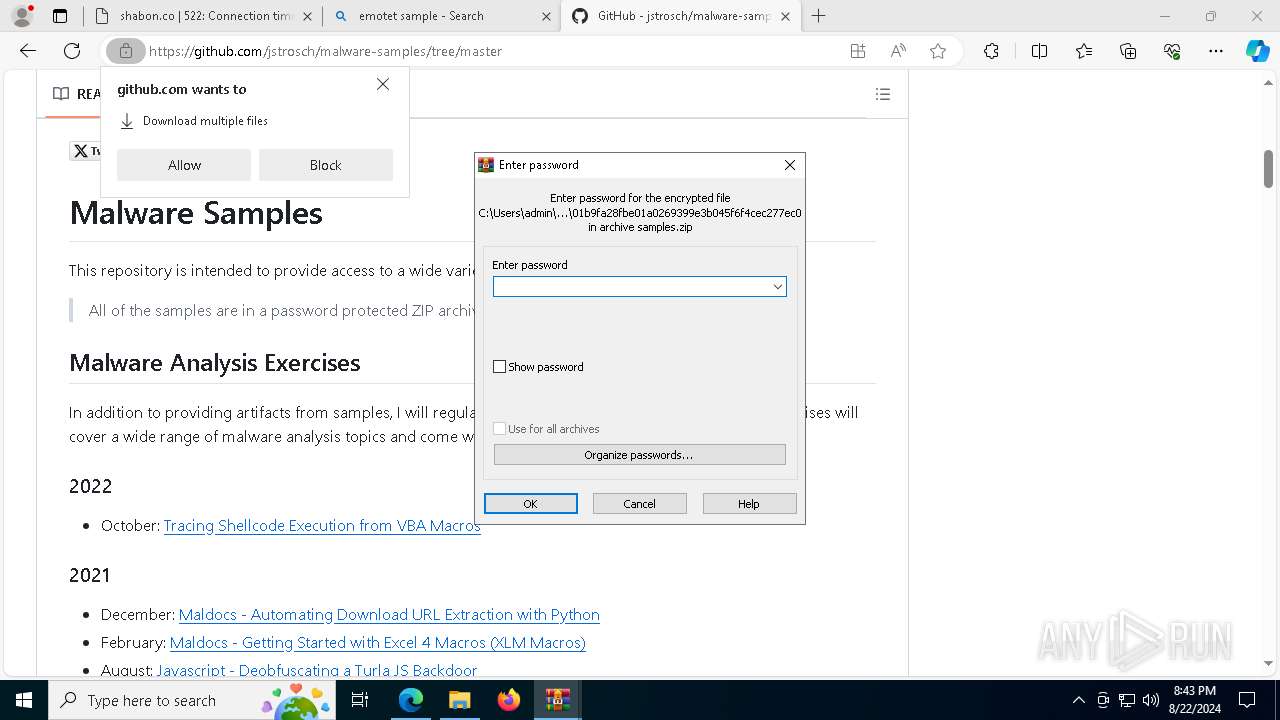The width and height of the screenshot is (1280, 720).
Task: Show hidden system tray icons
Action: pyautogui.click(x=1078, y=700)
